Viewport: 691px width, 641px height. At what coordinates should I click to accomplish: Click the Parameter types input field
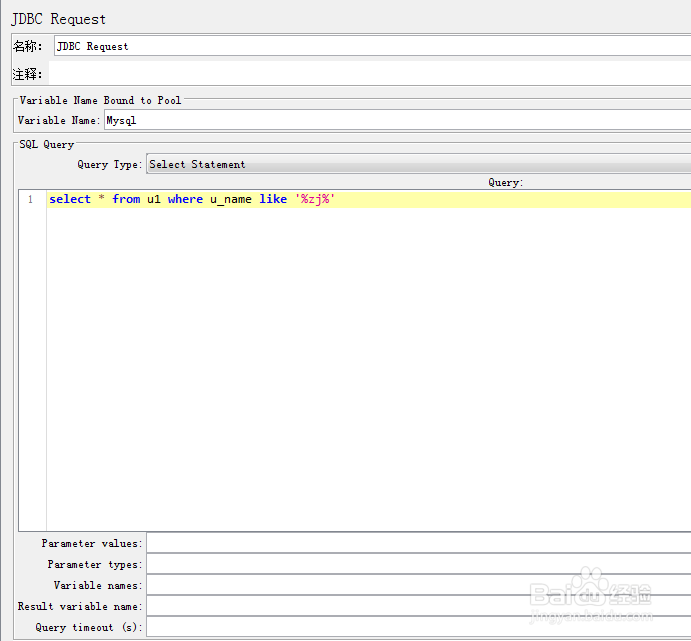pos(419,564)
